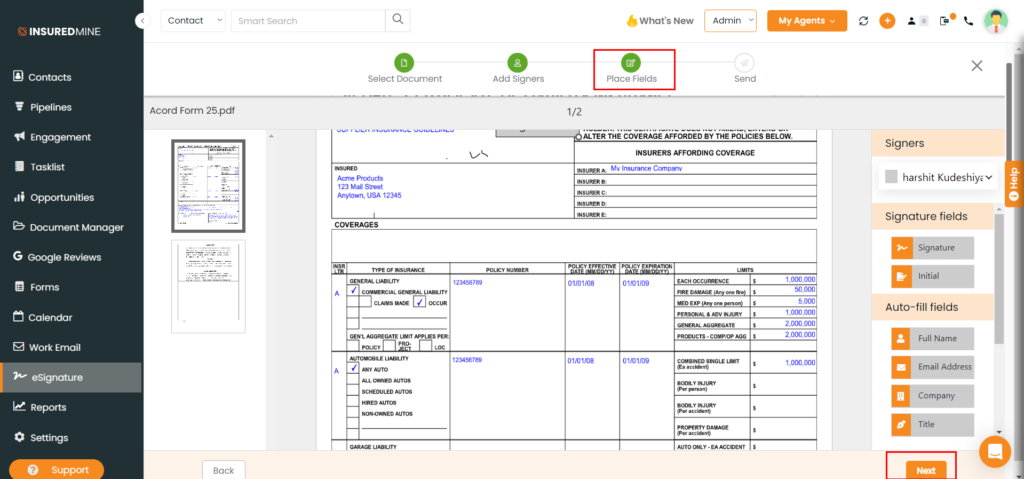Click the refresh sync icon
The height and width of the screenshot is (479, 1024).
[863, 21]
